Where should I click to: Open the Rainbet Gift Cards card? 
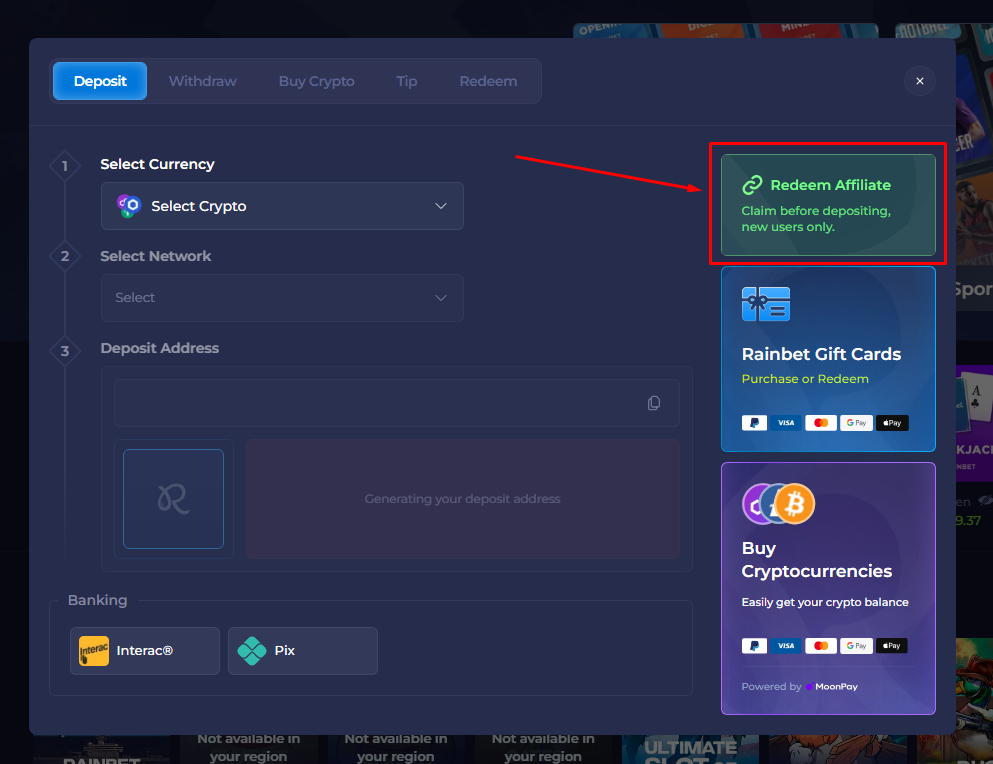(x=828, y=359)
